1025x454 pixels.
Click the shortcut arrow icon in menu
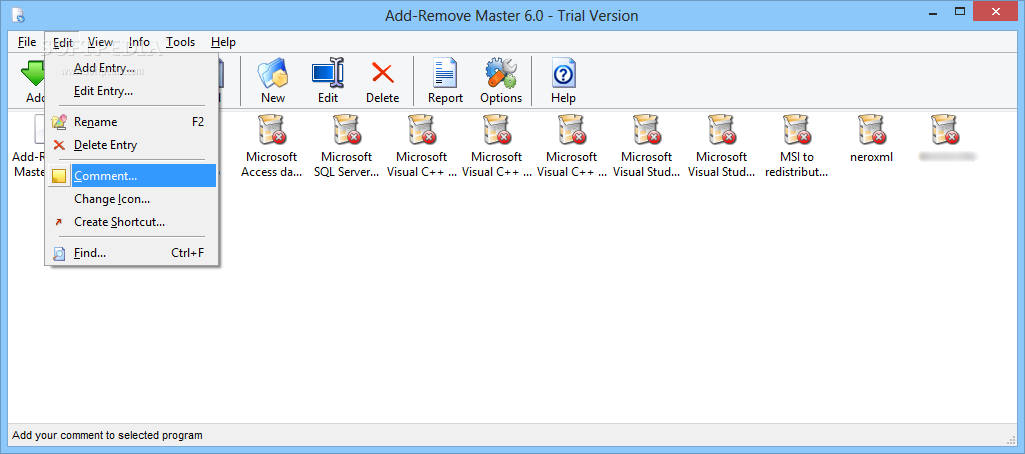coord(59,222)
